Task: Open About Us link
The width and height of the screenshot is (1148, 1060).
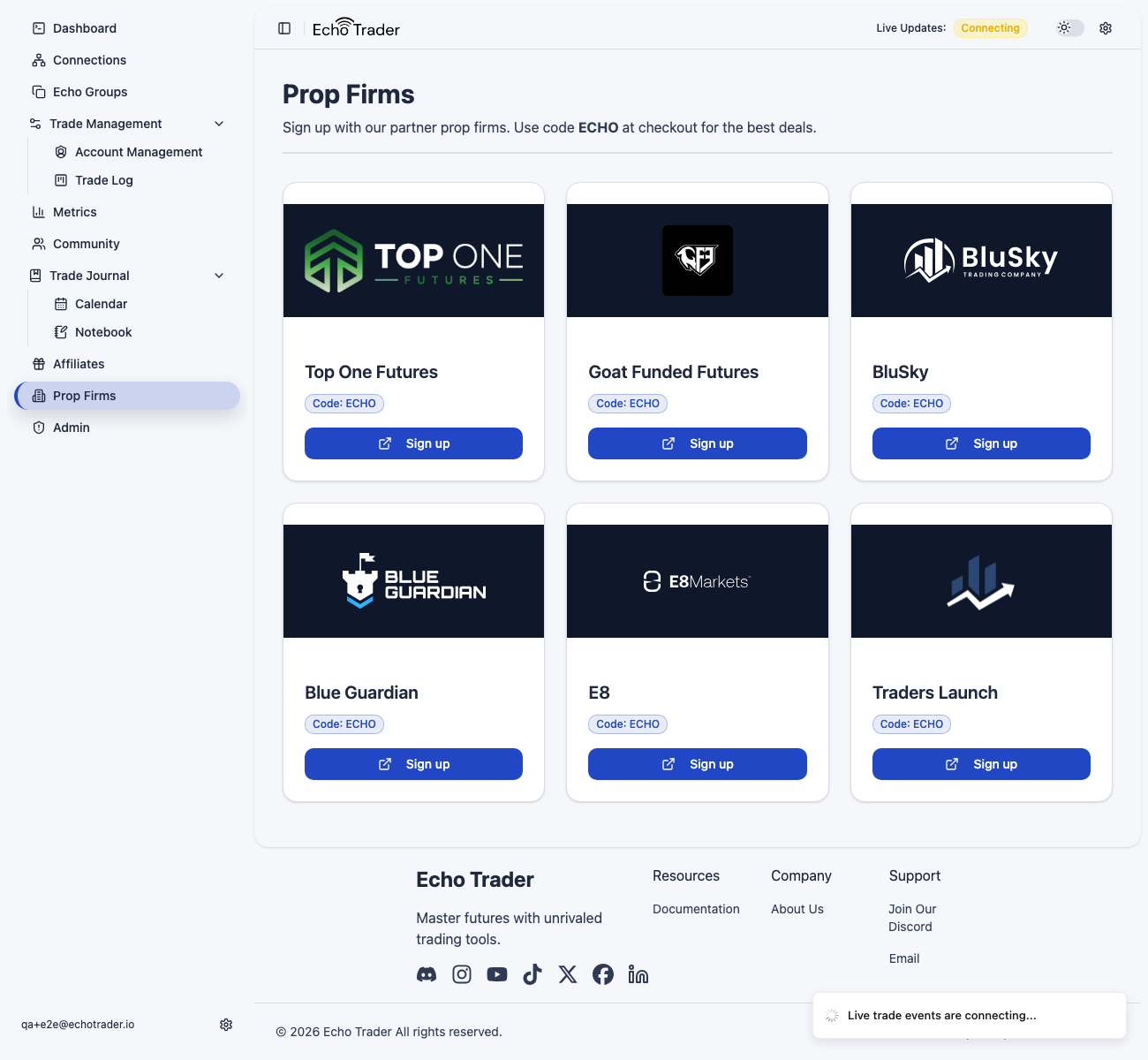Action: pyautogui.click(x=797, y=909)
